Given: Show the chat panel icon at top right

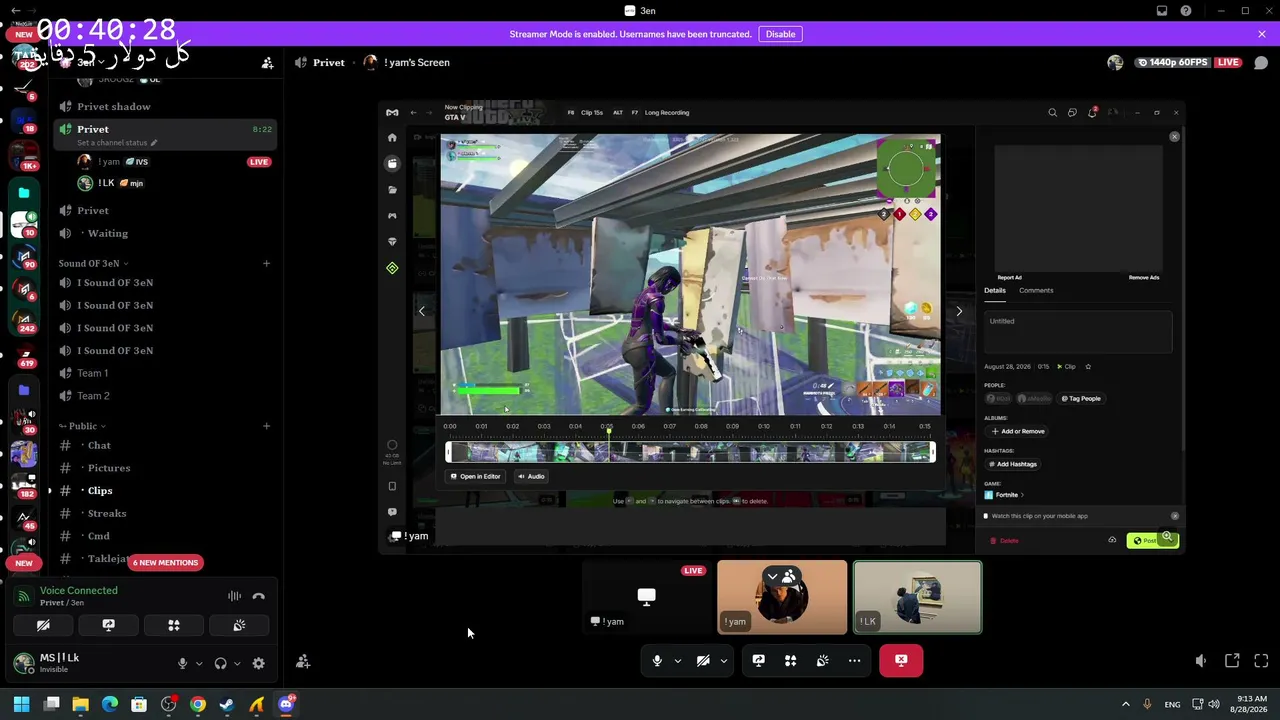Looking at the screenshot, I should [x=1260, y=63].
